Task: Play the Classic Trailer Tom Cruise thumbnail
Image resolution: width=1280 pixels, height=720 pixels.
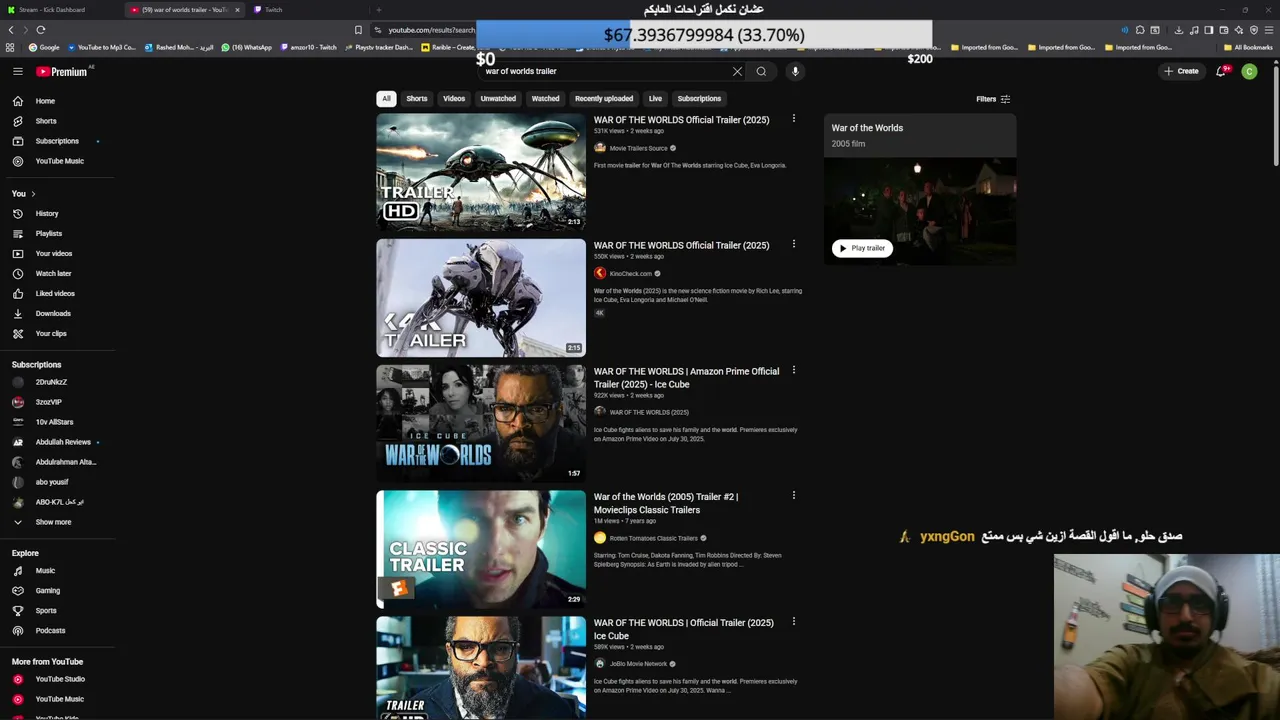Action: [x=481, y=549]
